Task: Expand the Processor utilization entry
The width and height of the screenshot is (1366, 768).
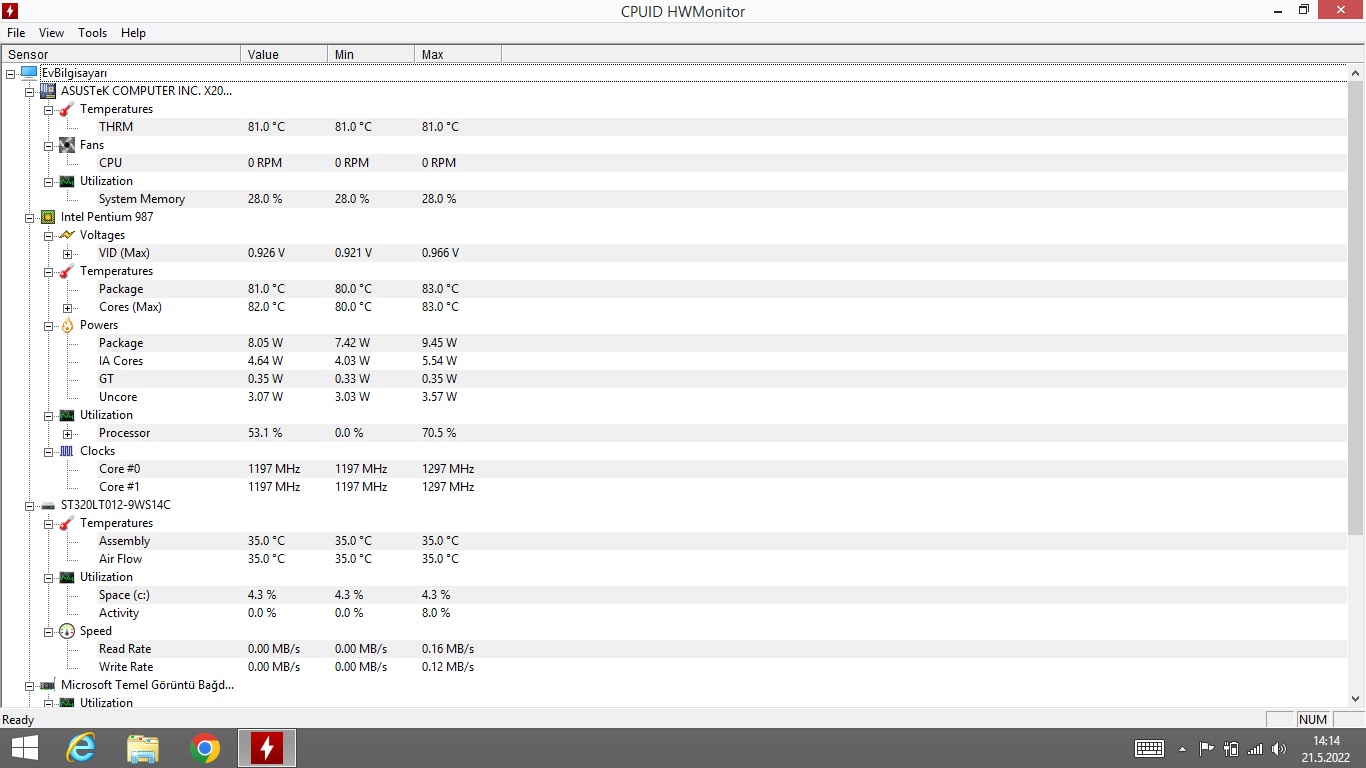Action: coord(68,434)
